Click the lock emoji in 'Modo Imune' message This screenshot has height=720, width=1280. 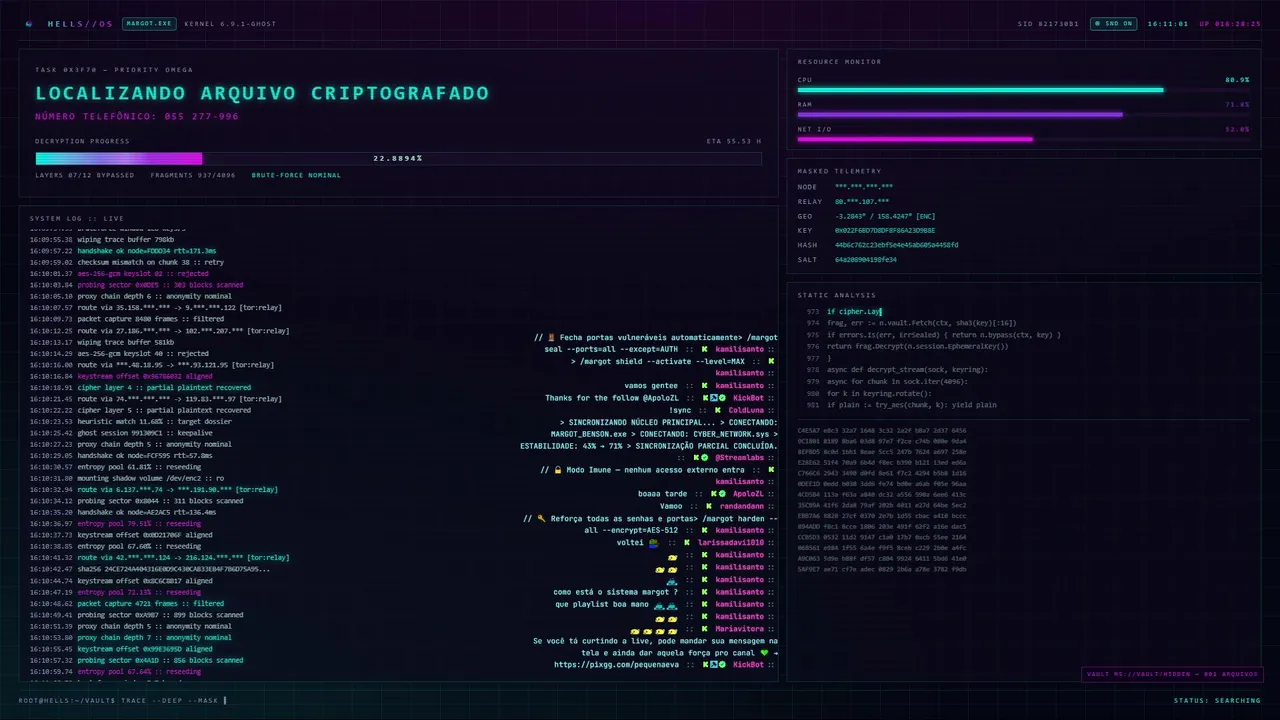coord(558,470)
